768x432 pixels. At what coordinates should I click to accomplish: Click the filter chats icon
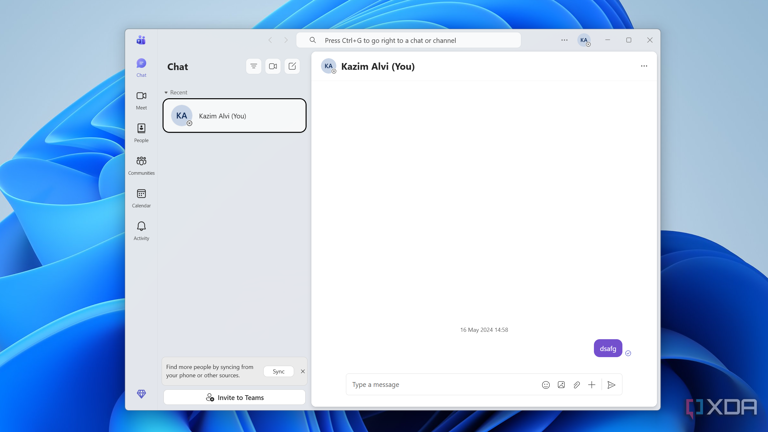coord(254,66)
